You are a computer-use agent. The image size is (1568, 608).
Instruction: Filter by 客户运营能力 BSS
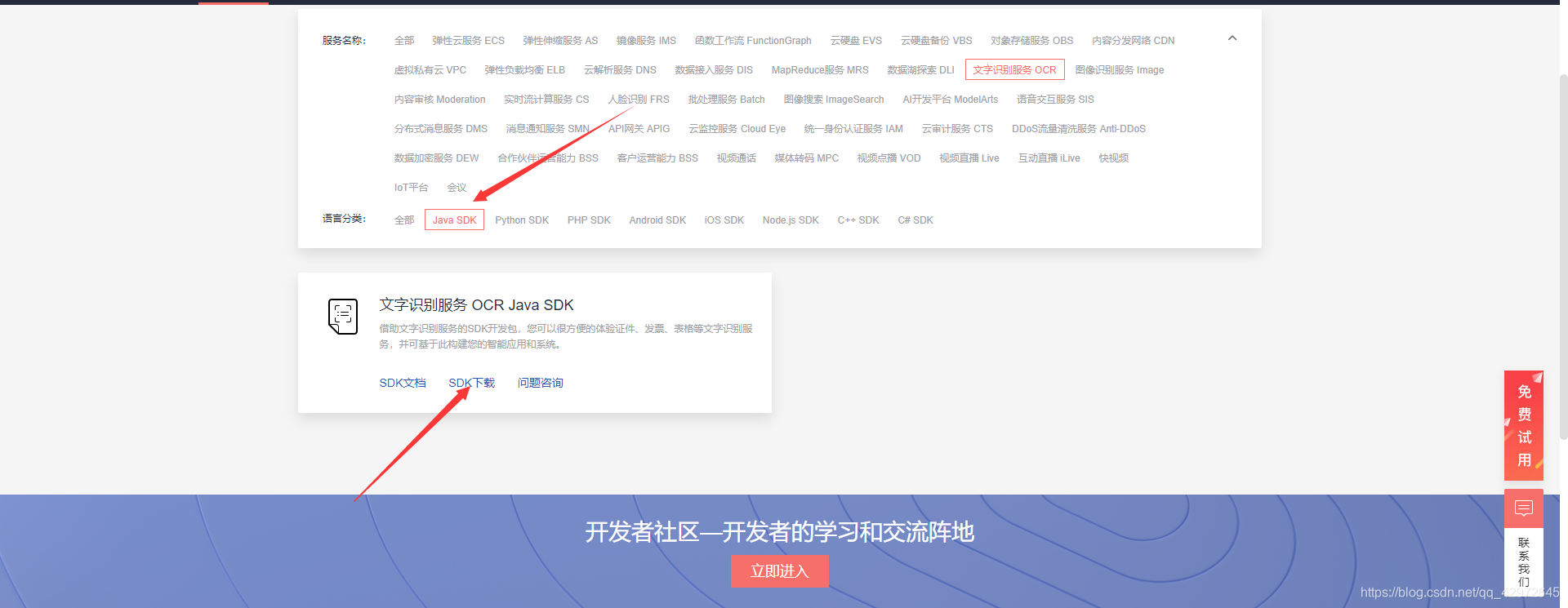(657, 158)
